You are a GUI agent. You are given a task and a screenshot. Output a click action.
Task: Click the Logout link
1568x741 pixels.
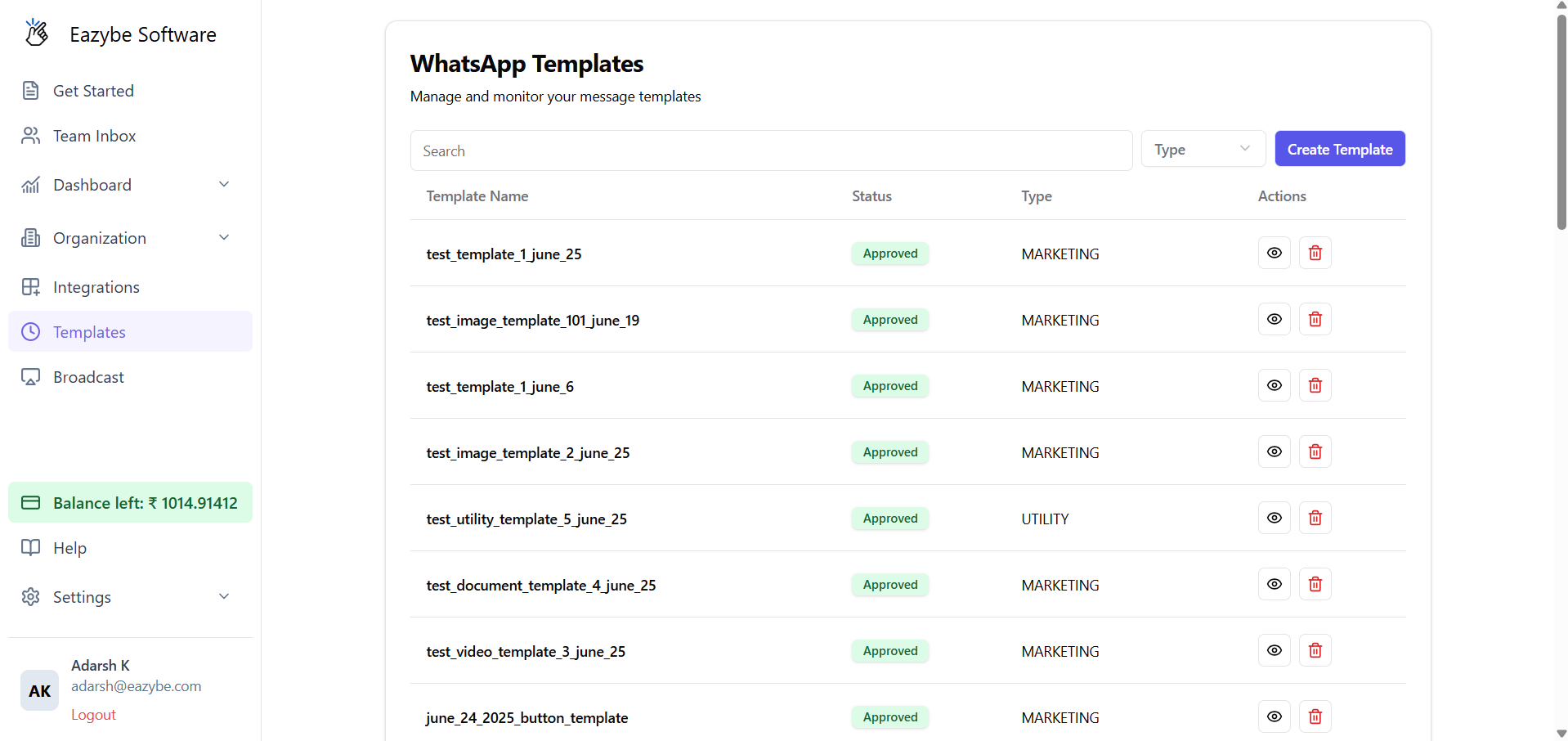[93, 714]
